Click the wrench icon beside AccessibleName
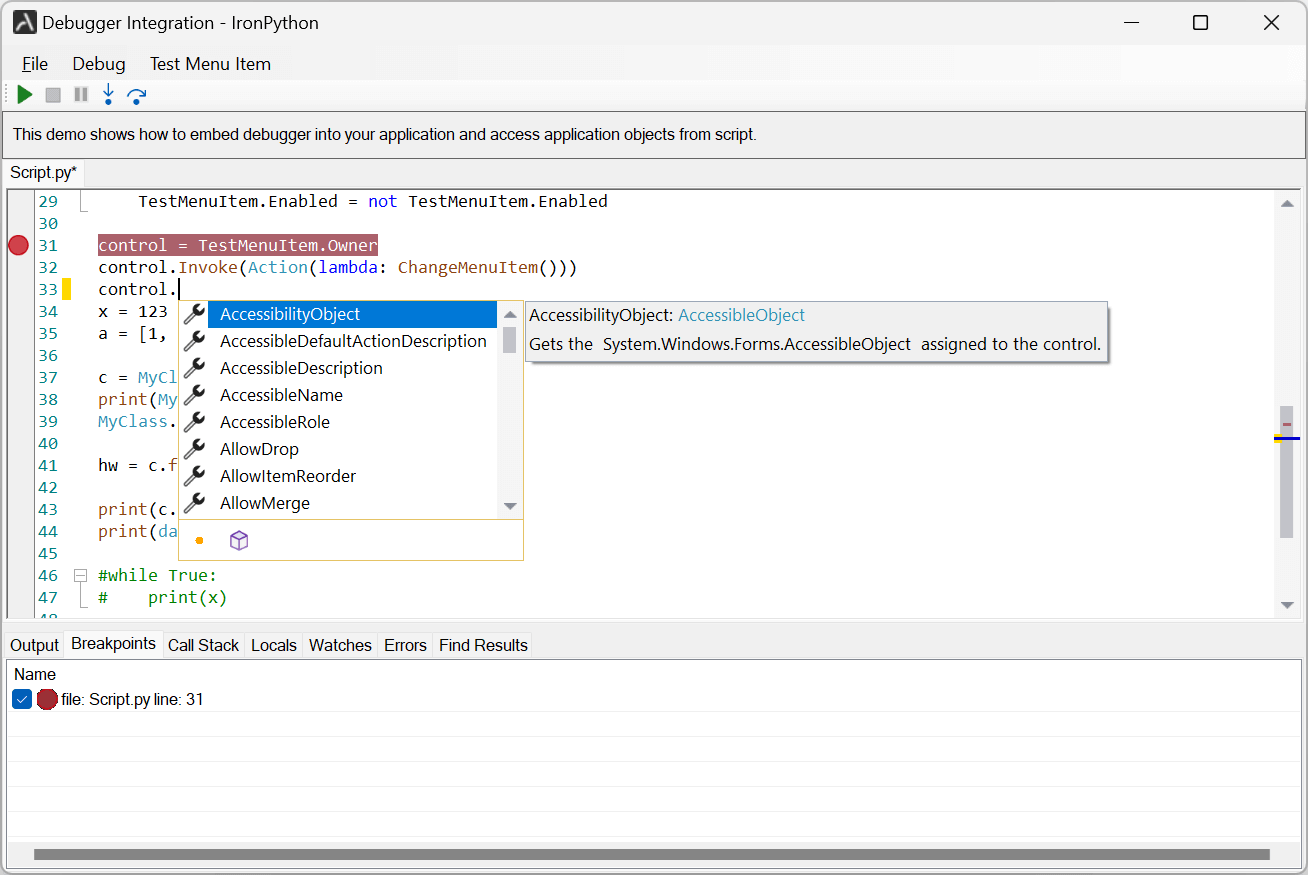Image resolution: width=1308 pixels, height=875 pixels. pyautogui.click(x=195, y=395)
